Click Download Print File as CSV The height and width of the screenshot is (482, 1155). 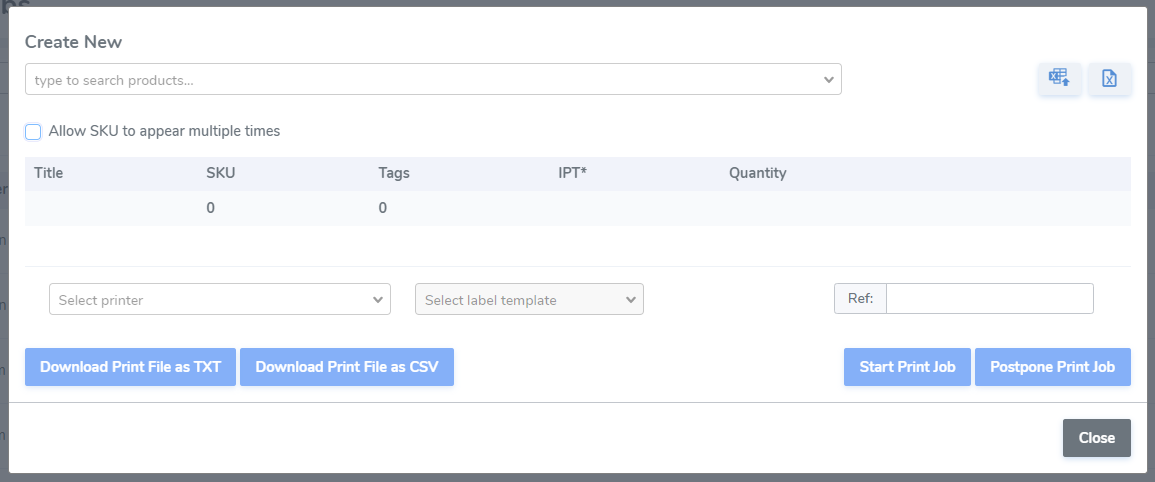347,367
